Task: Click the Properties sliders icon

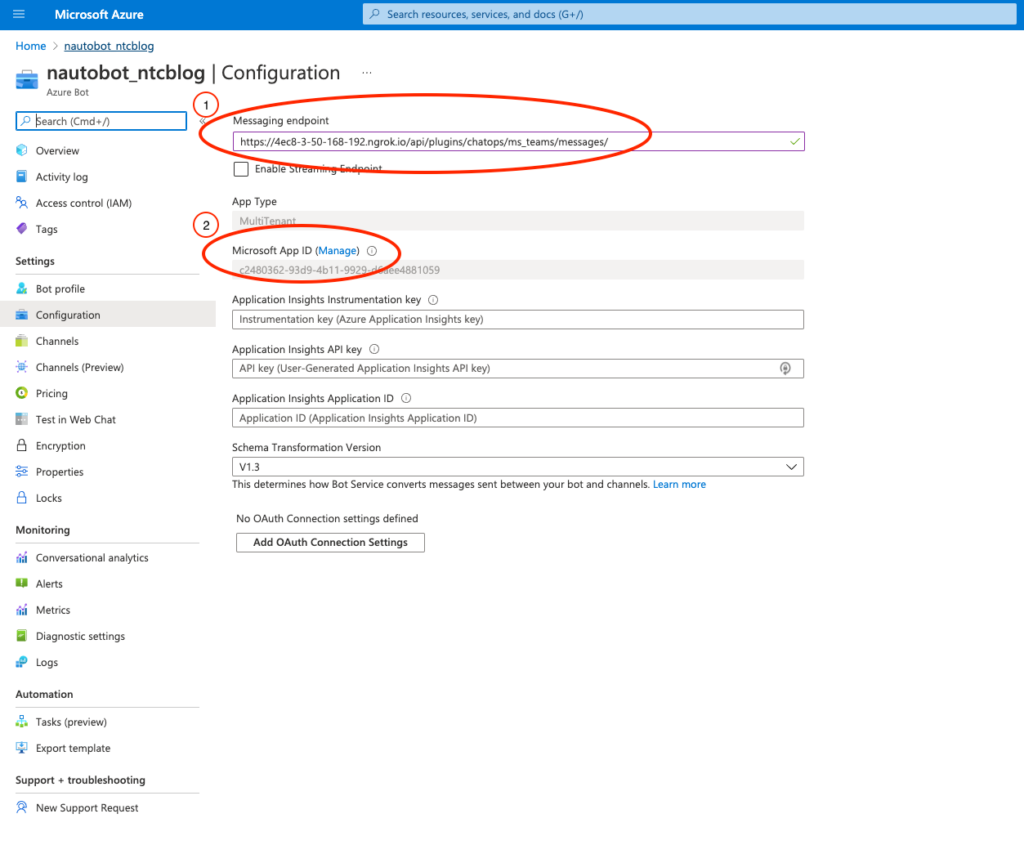Action: [x=22, y=471]
